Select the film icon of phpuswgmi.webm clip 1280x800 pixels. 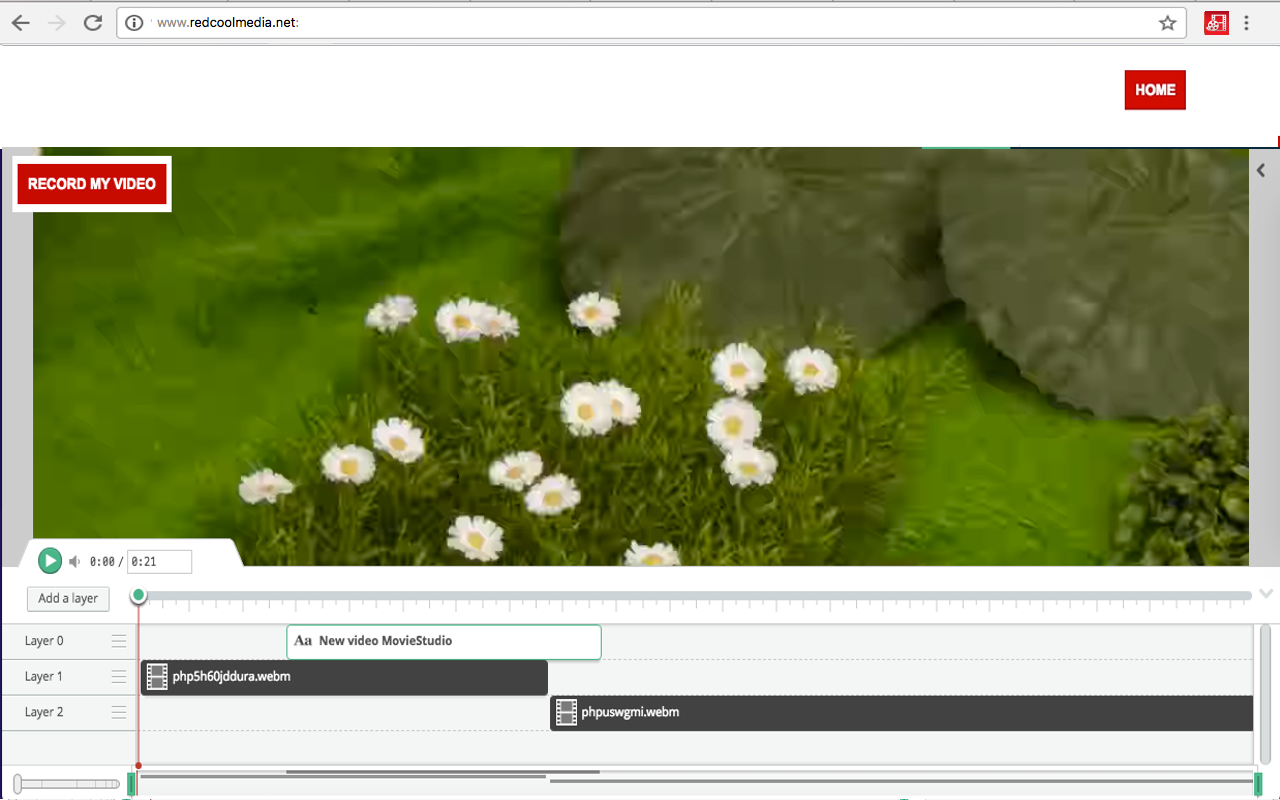(566, 712)
